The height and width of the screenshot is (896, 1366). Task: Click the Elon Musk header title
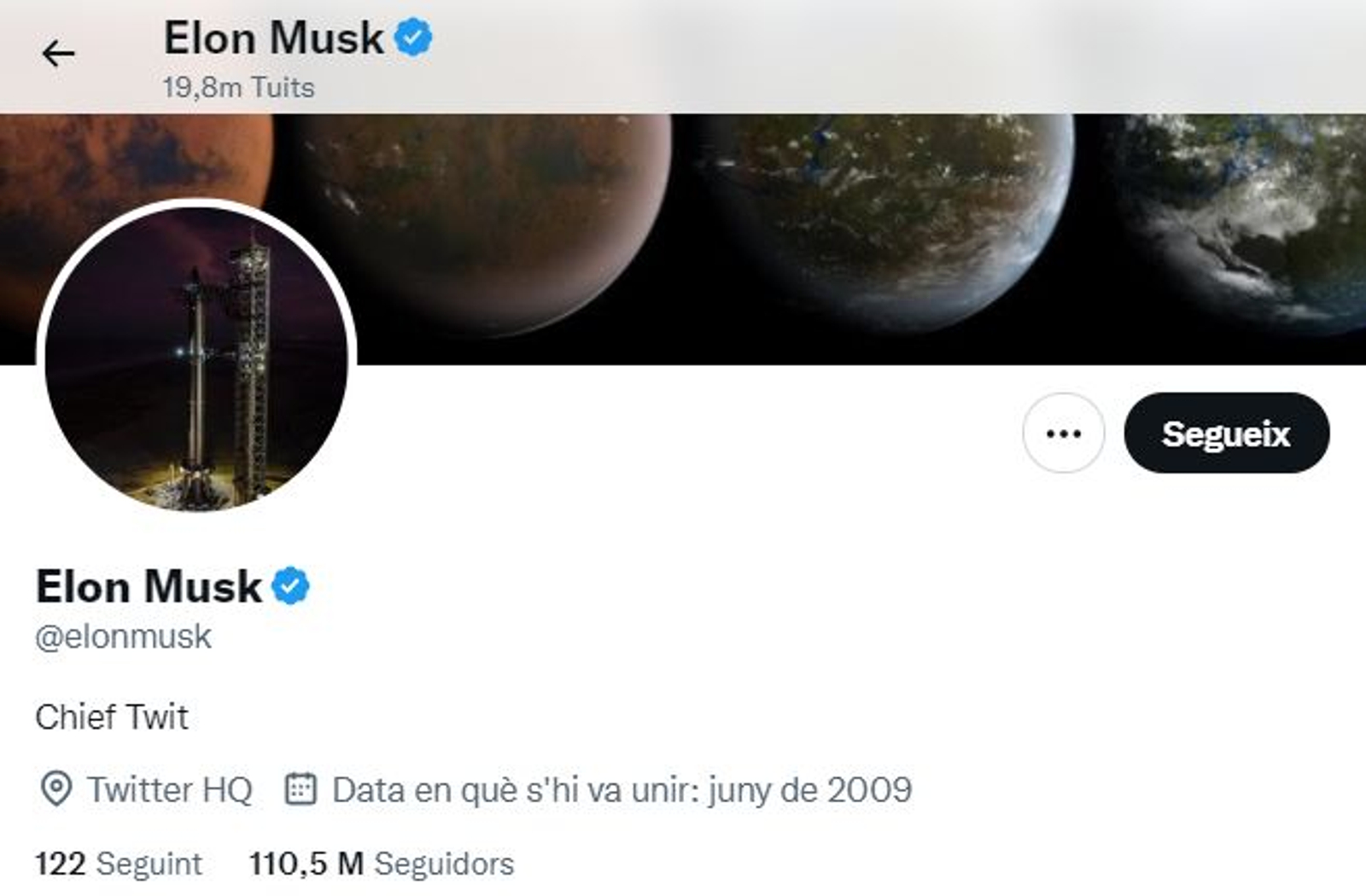(273, 36)
